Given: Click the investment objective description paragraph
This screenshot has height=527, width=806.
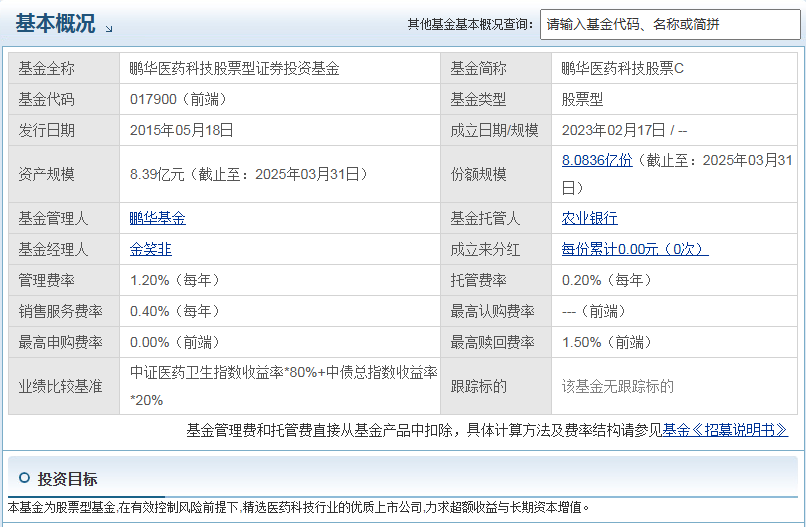Looking at the screenshot, I should [x=298, y=507].
